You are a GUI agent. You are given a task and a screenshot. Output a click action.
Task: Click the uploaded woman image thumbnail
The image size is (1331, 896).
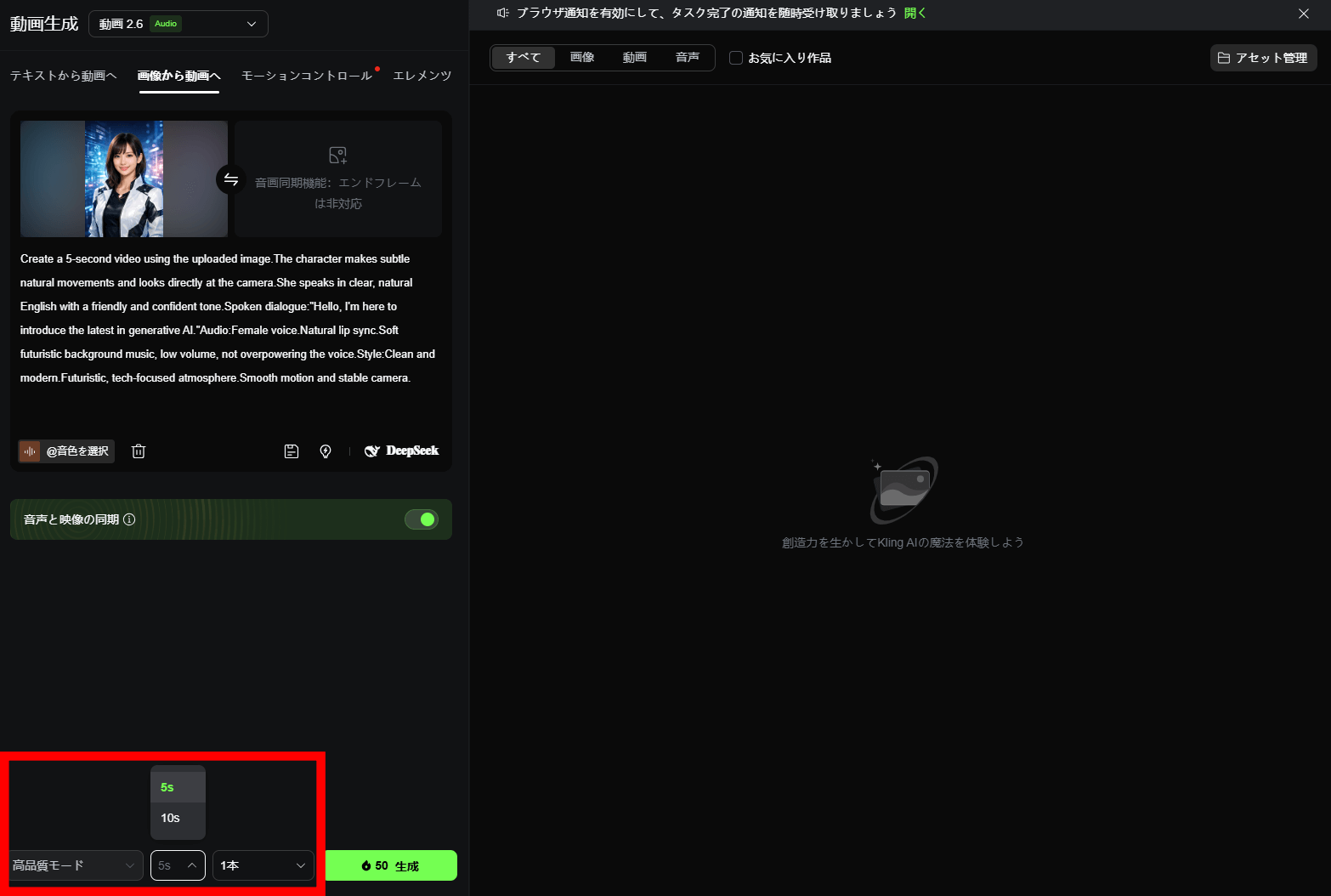click(124, 179)
